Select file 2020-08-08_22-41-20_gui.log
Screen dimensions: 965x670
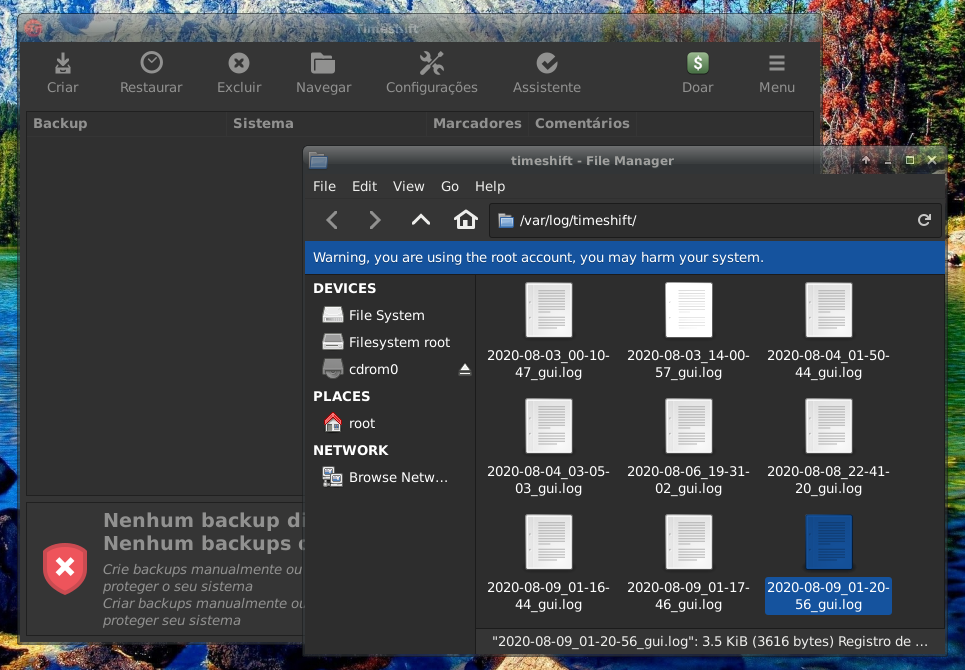point(828,447)
